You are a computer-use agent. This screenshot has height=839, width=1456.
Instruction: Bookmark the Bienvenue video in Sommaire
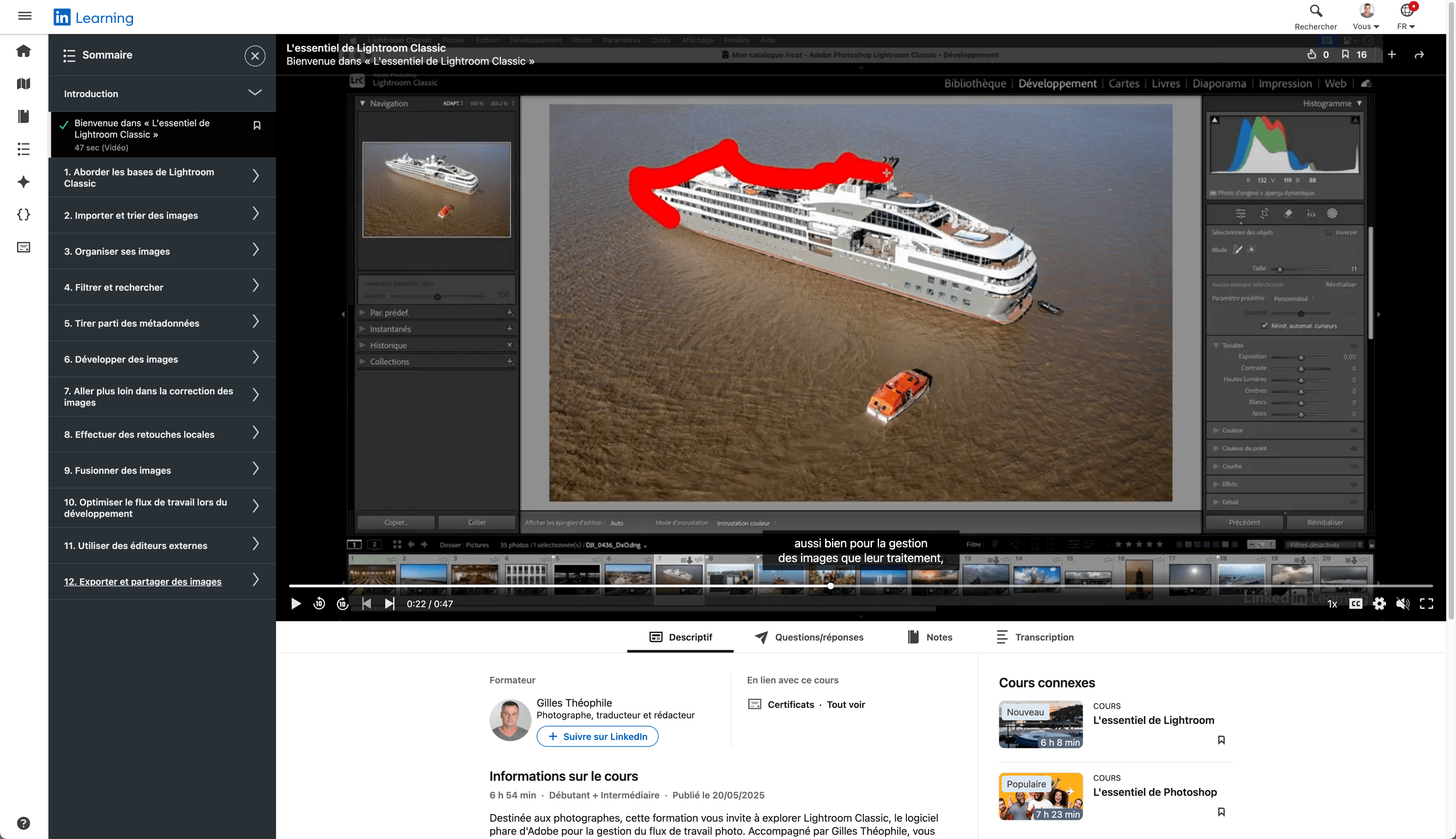[x=257, y=125]
